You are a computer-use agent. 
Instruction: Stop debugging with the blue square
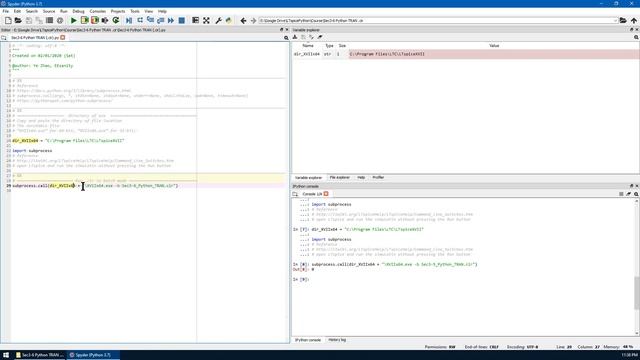click(182, 20)
